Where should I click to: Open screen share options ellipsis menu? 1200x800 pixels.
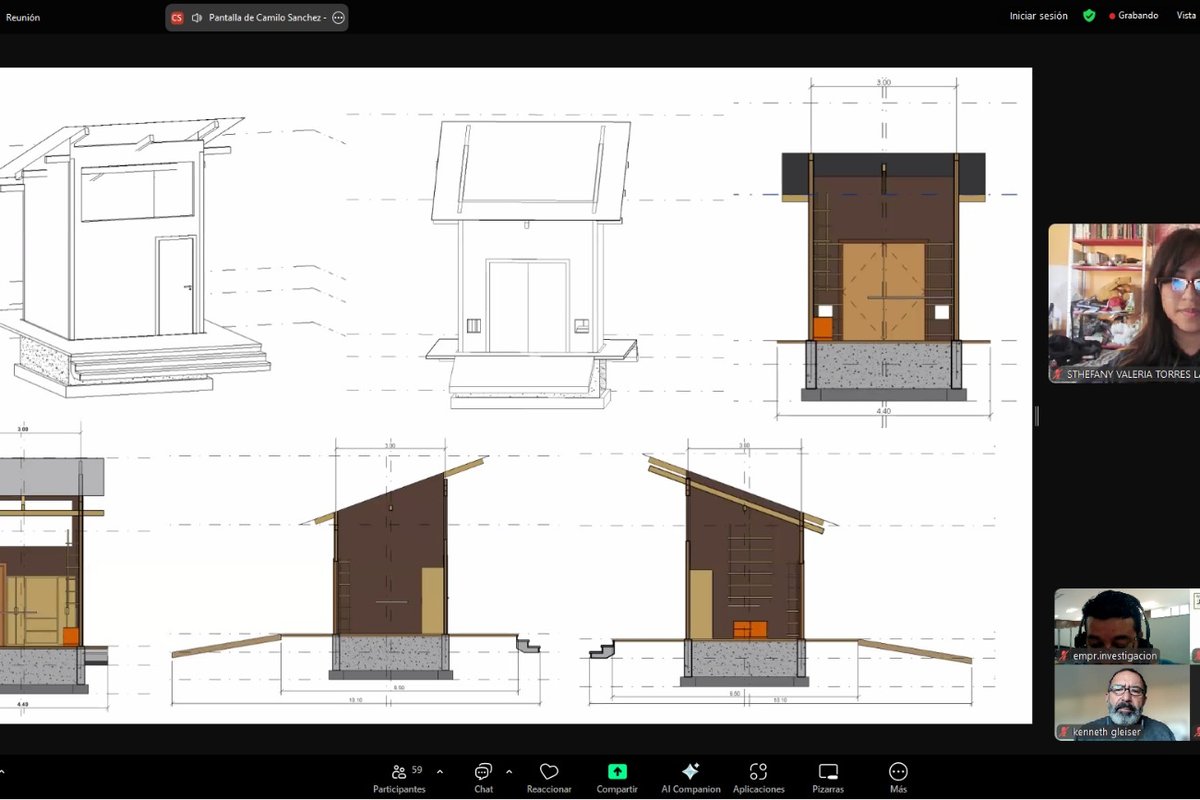point(338,18)
